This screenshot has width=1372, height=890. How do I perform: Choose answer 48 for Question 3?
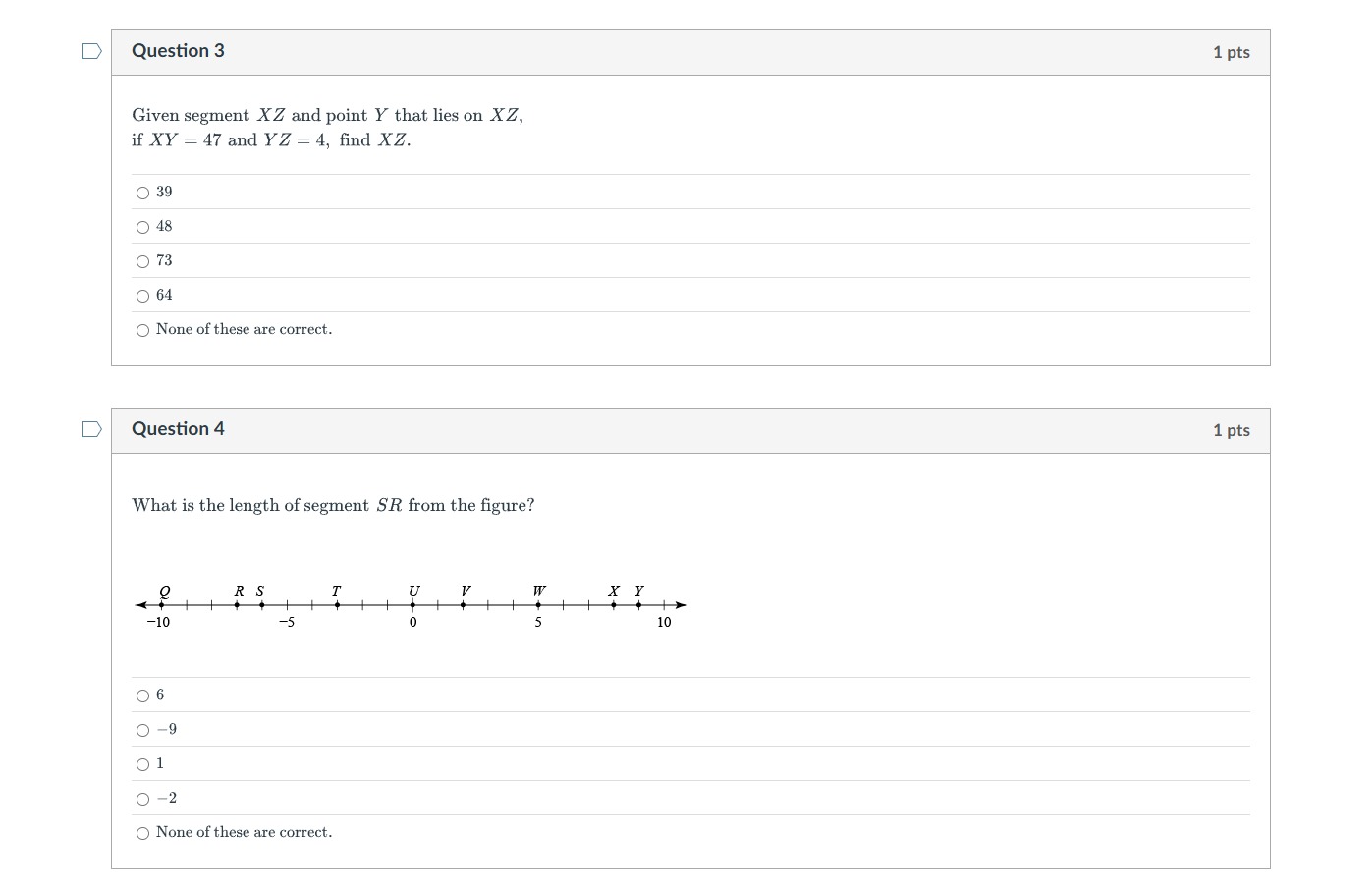(x=143, y=227)
